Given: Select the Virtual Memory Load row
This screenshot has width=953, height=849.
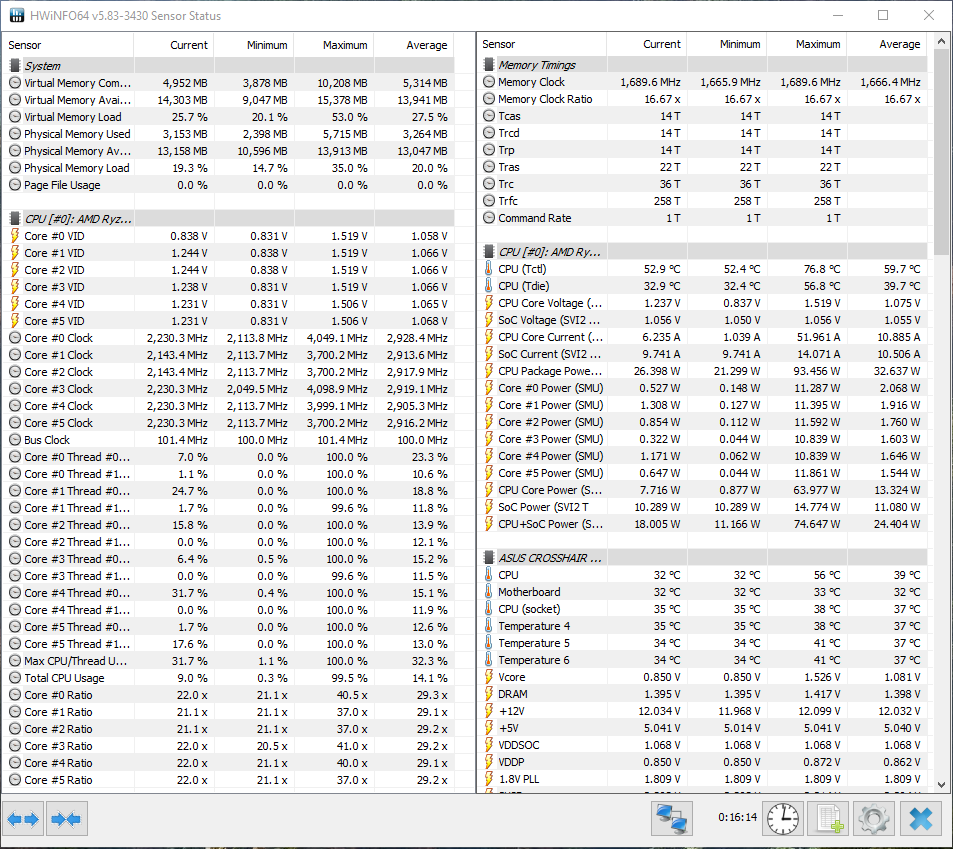Looking at the screenshot, I should point(231,117).
